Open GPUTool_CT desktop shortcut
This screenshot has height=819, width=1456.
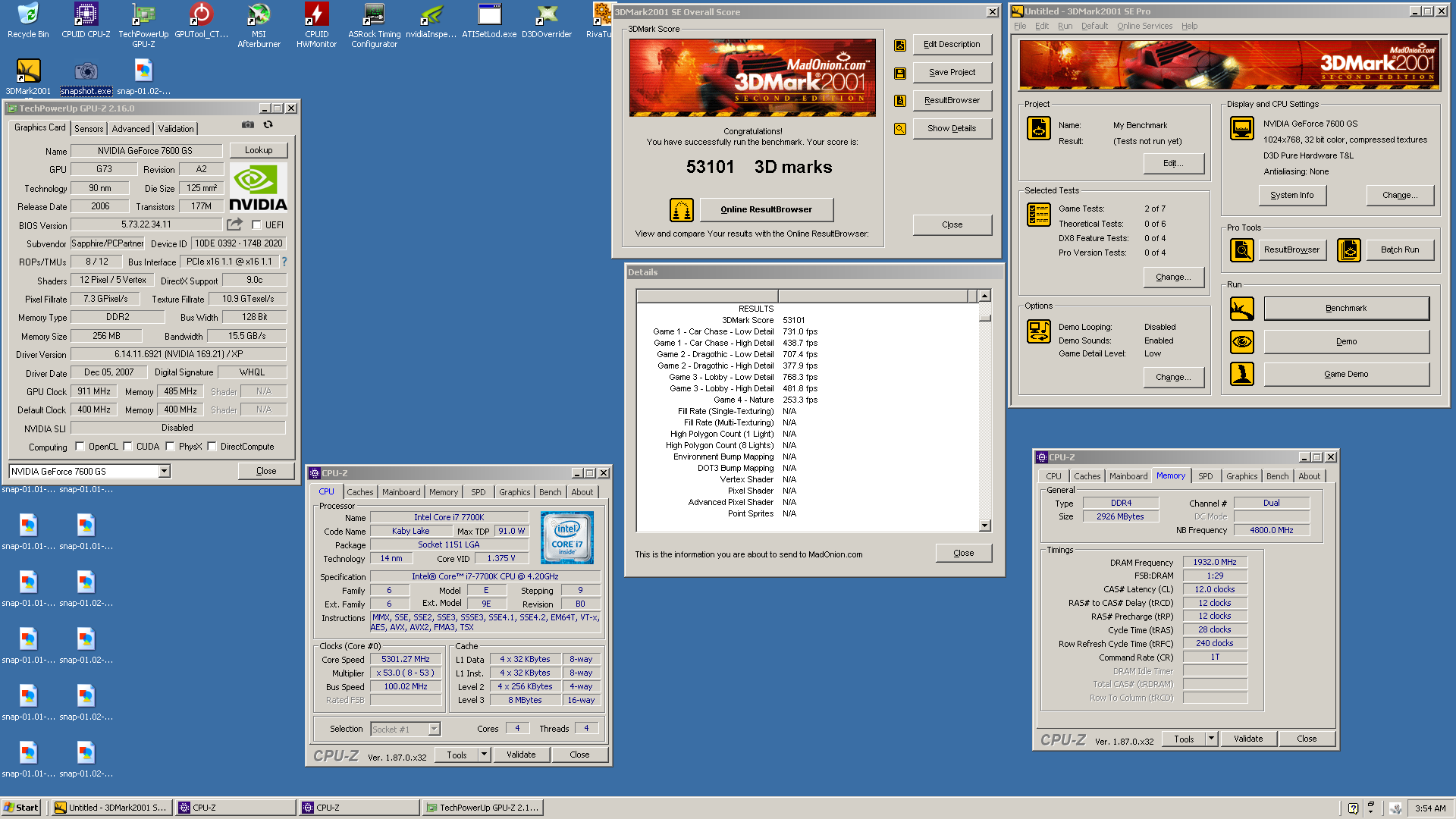(x=201, y=20)
